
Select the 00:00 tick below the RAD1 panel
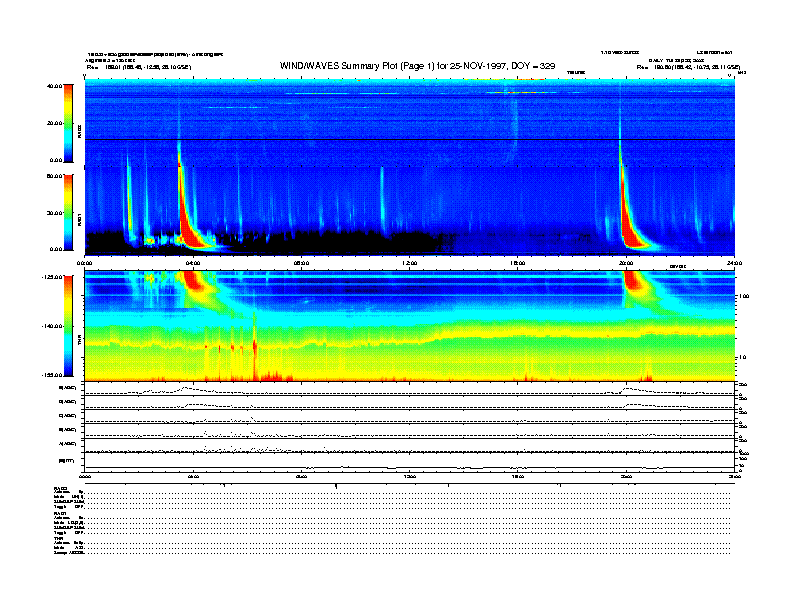(84, 263)
